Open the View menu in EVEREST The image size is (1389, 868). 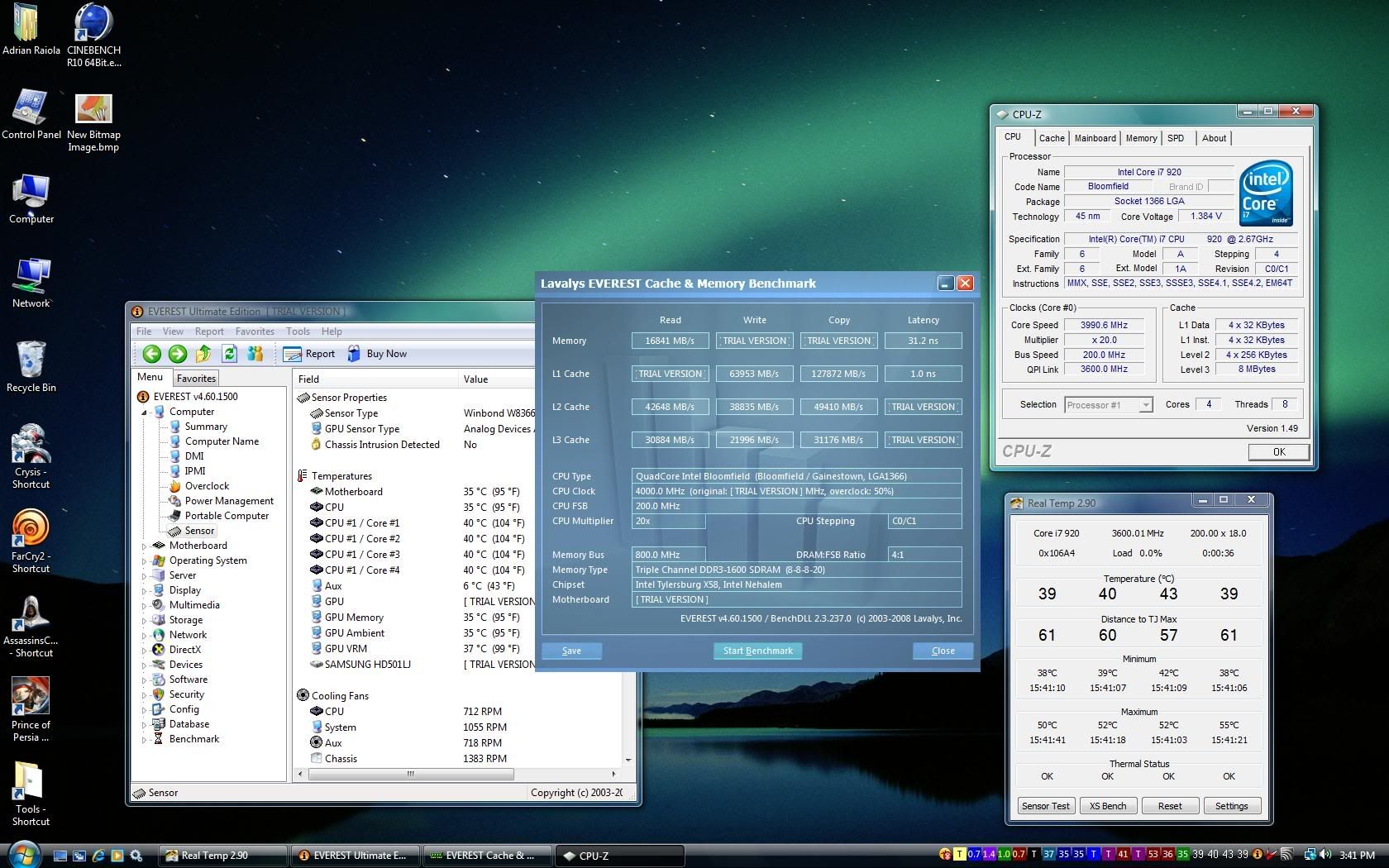pos(173,331)
